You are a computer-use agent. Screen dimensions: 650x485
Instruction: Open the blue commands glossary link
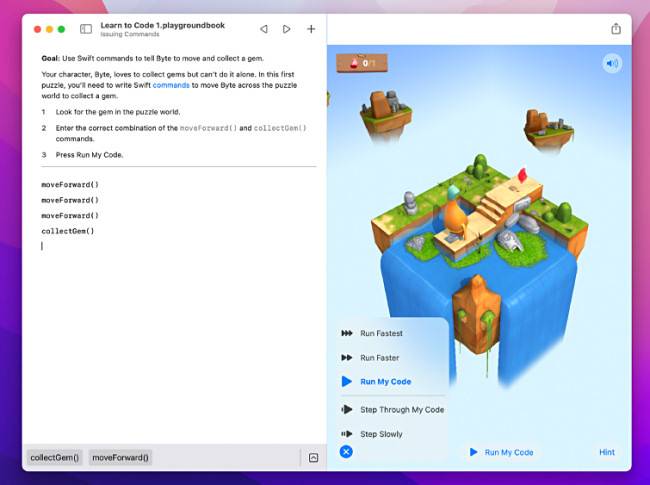tap(171, 85)
